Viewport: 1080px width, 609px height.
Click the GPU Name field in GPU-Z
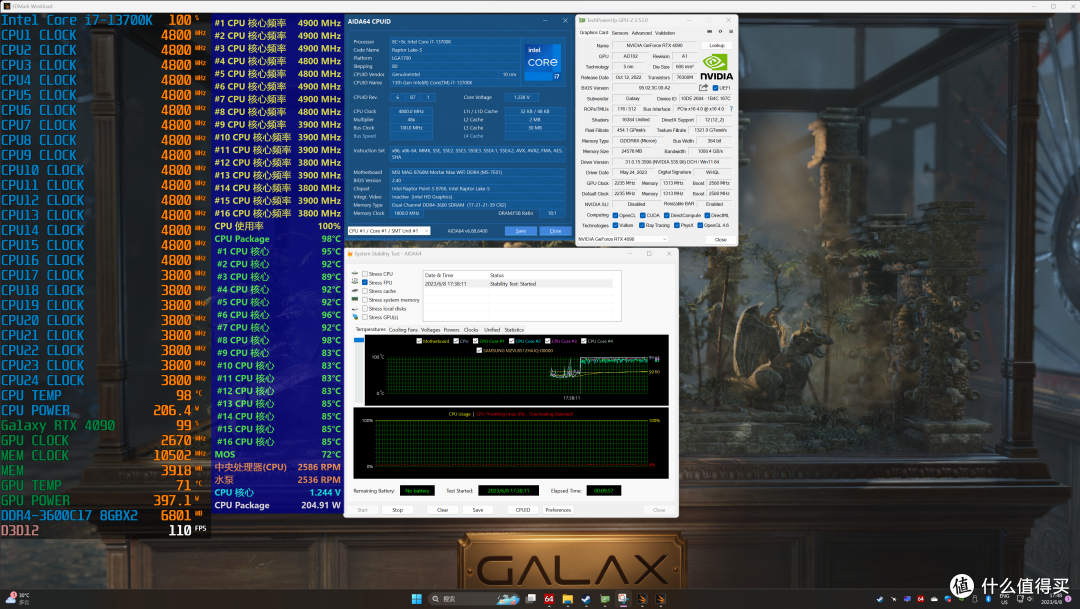point(654,45)
